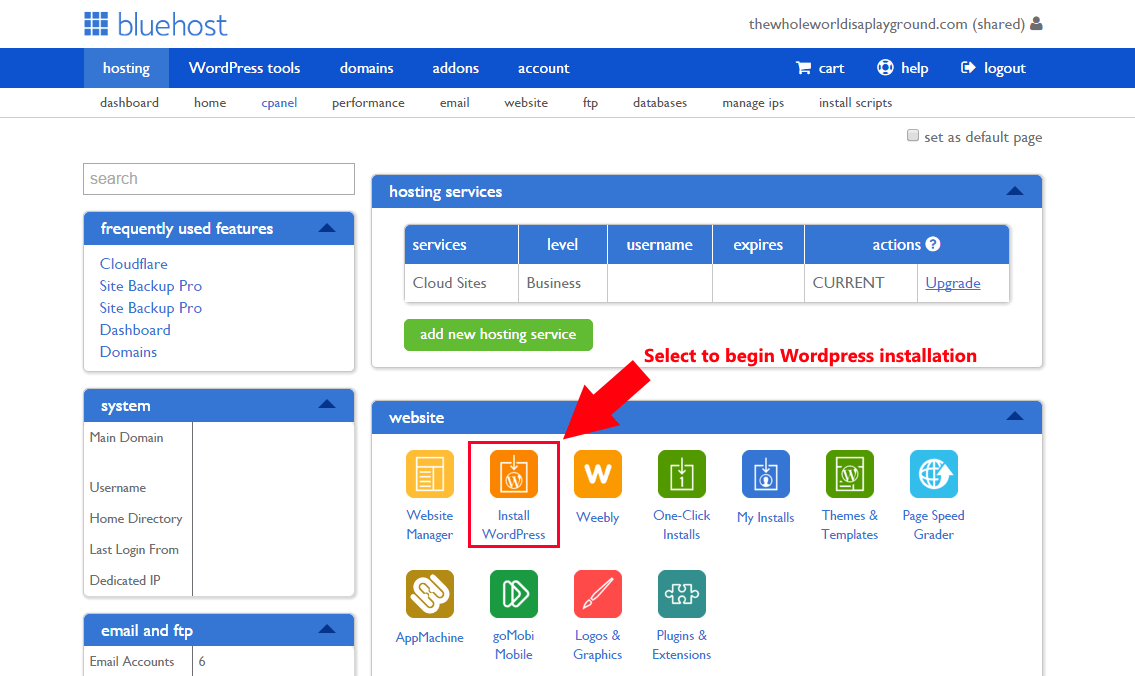Click the Upgrade link
1135x676 pixels.
click(x=953, y=283)
